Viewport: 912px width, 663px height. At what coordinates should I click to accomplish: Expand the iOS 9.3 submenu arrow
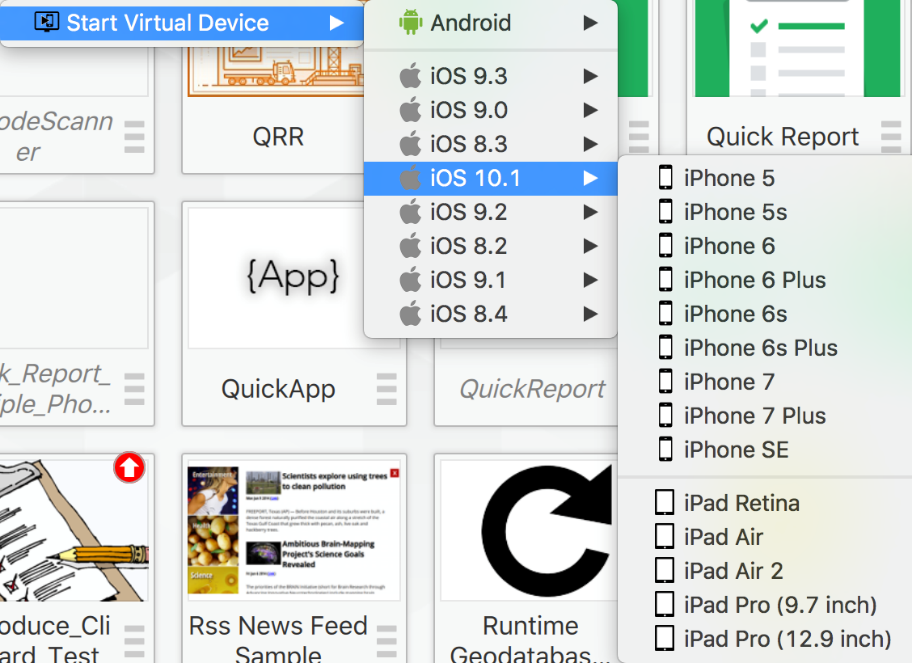(590, 76)
